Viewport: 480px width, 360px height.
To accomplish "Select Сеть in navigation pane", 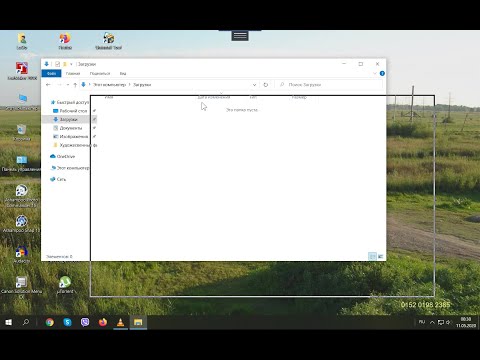I will (x=58, y=179).
